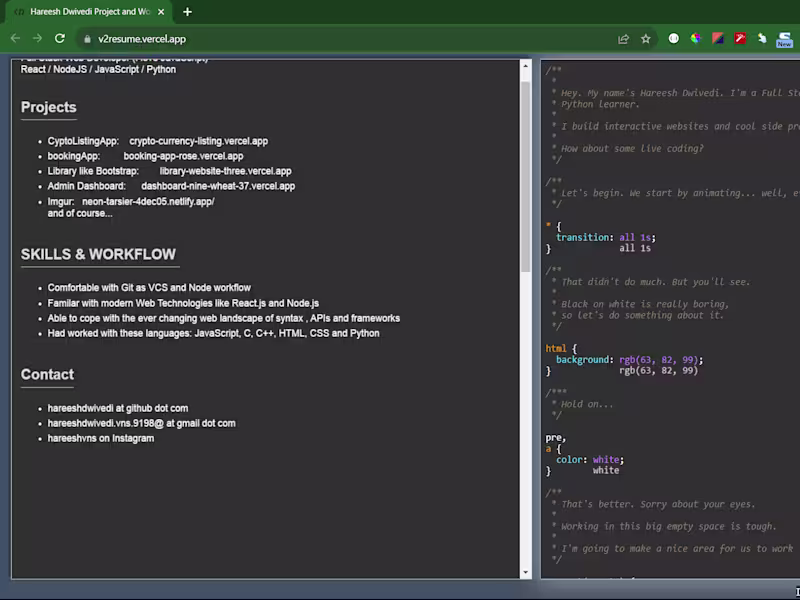Open the share page icon in address bar

click(x=624, y=39)
